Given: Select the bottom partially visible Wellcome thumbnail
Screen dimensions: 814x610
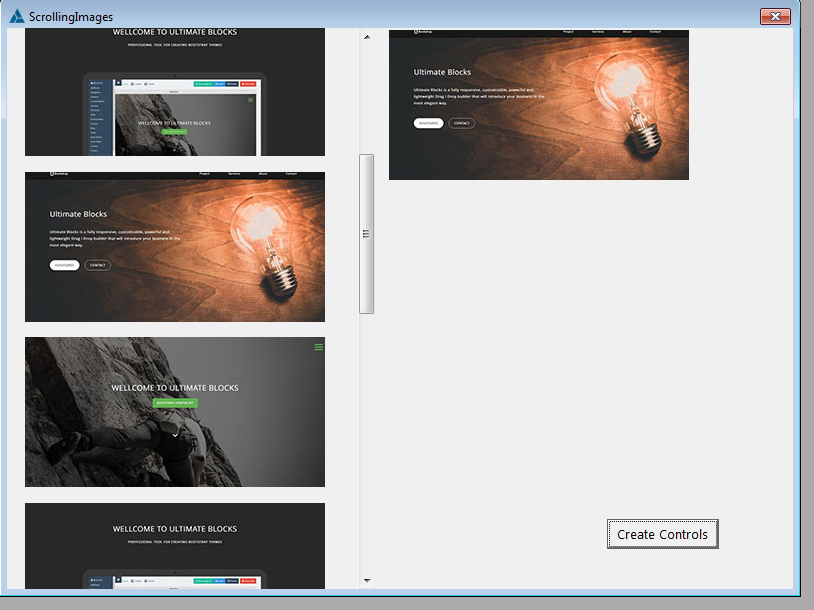Looking at the screenshot, I should 175,546.
